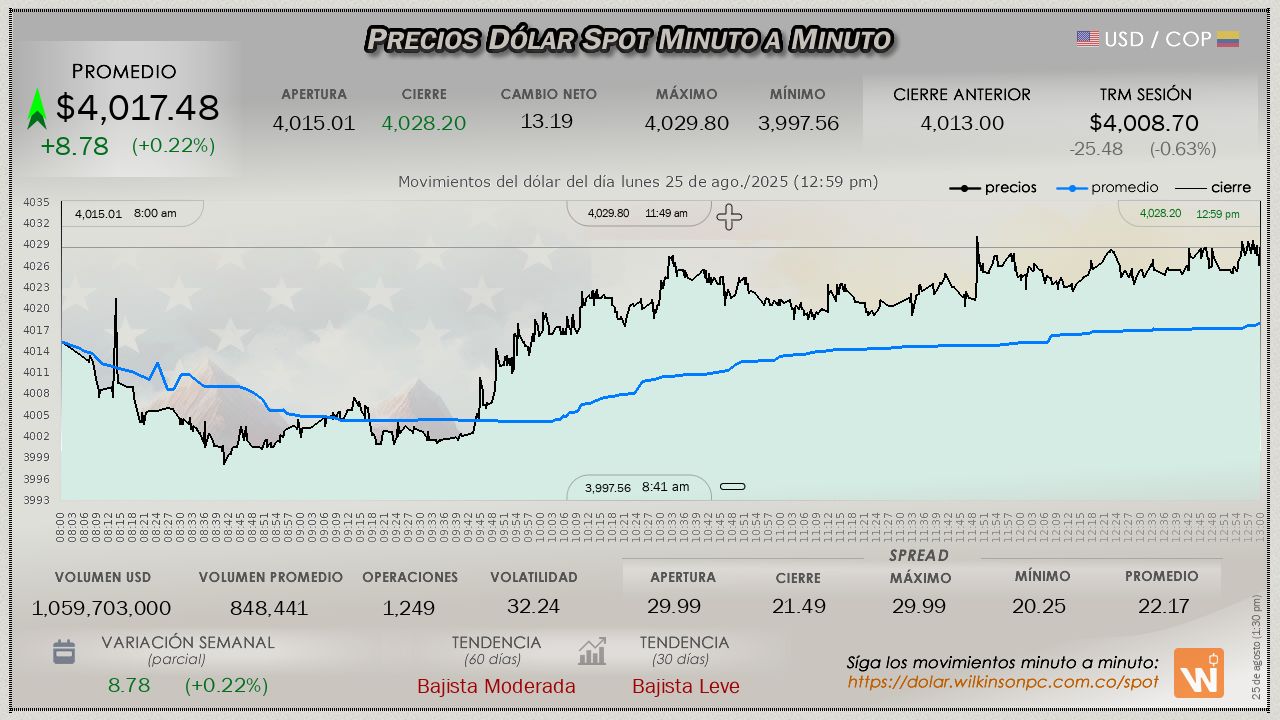Click the minus icon beside the minimum price label
The height and width of the screenshot is (720, 1280).
(x=733, y=487)
